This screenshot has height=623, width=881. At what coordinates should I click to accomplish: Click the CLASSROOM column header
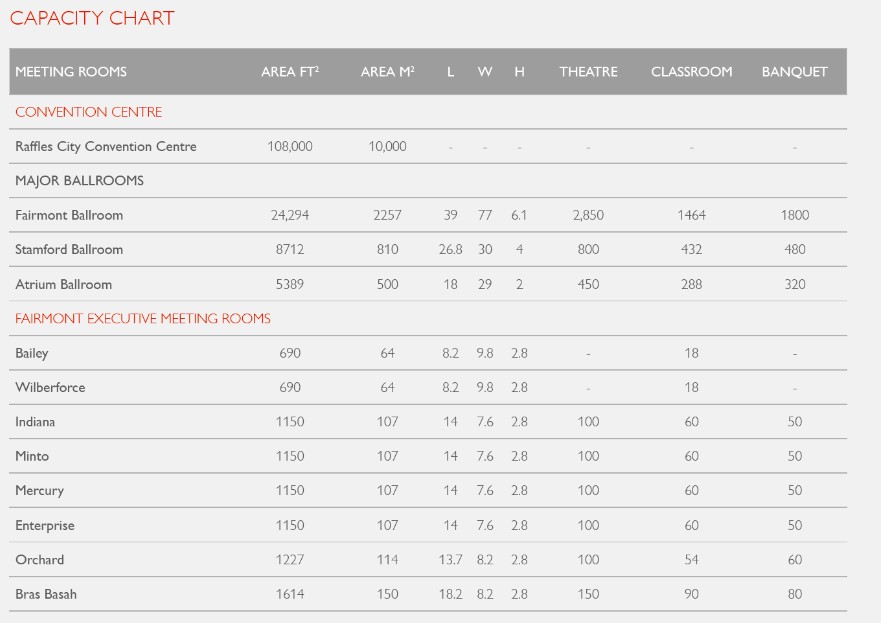click(x=691, y=72)
